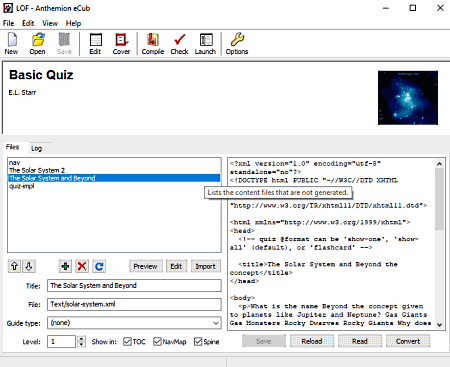This screenshot has height=367, width=450.
Task: Delete selected file with red X icon
Action: click(82, 266)
